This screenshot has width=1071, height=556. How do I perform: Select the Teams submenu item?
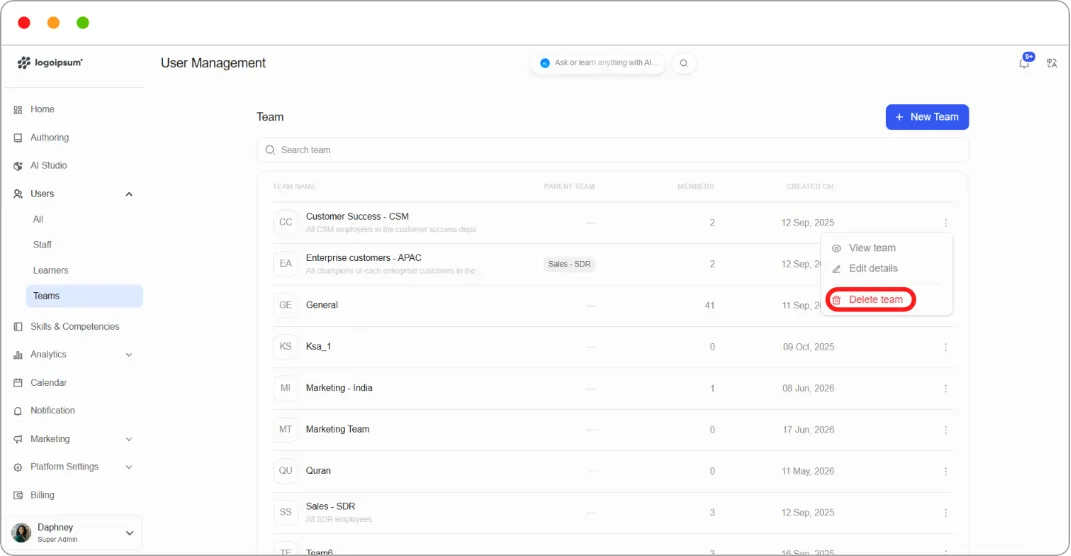pos(84,296)
